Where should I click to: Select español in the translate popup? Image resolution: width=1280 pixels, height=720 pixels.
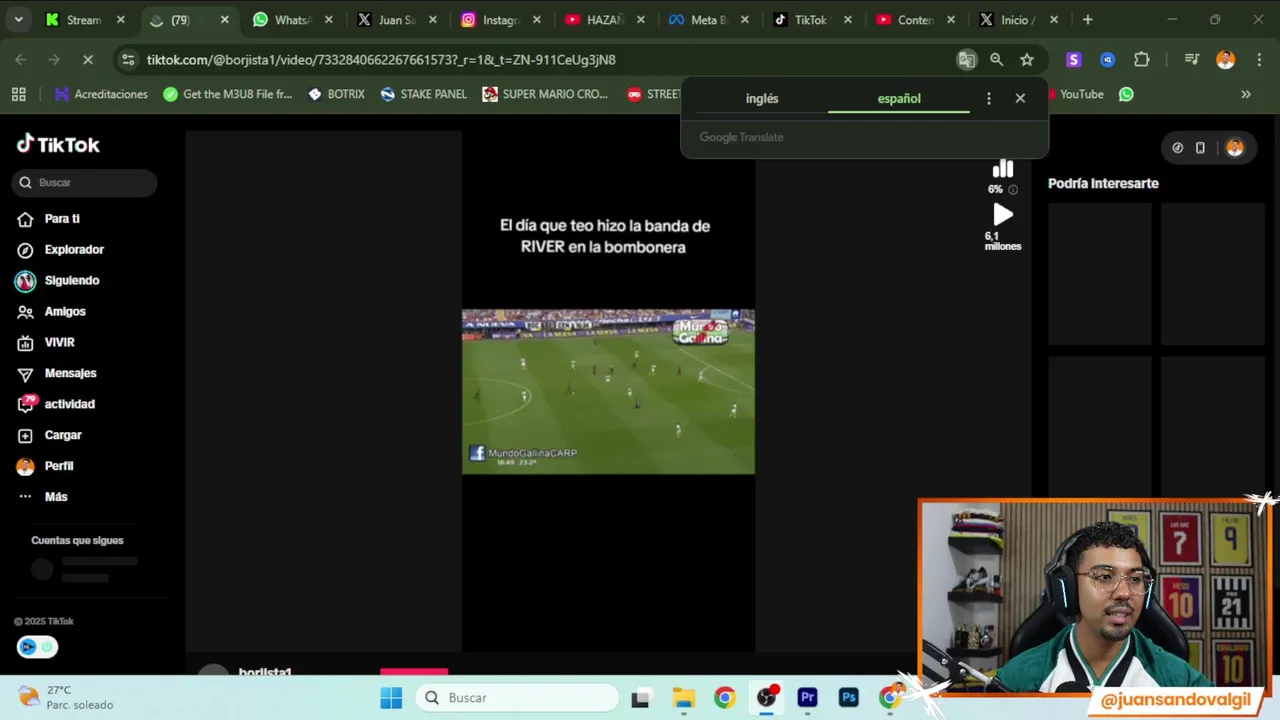click(899, 99)
